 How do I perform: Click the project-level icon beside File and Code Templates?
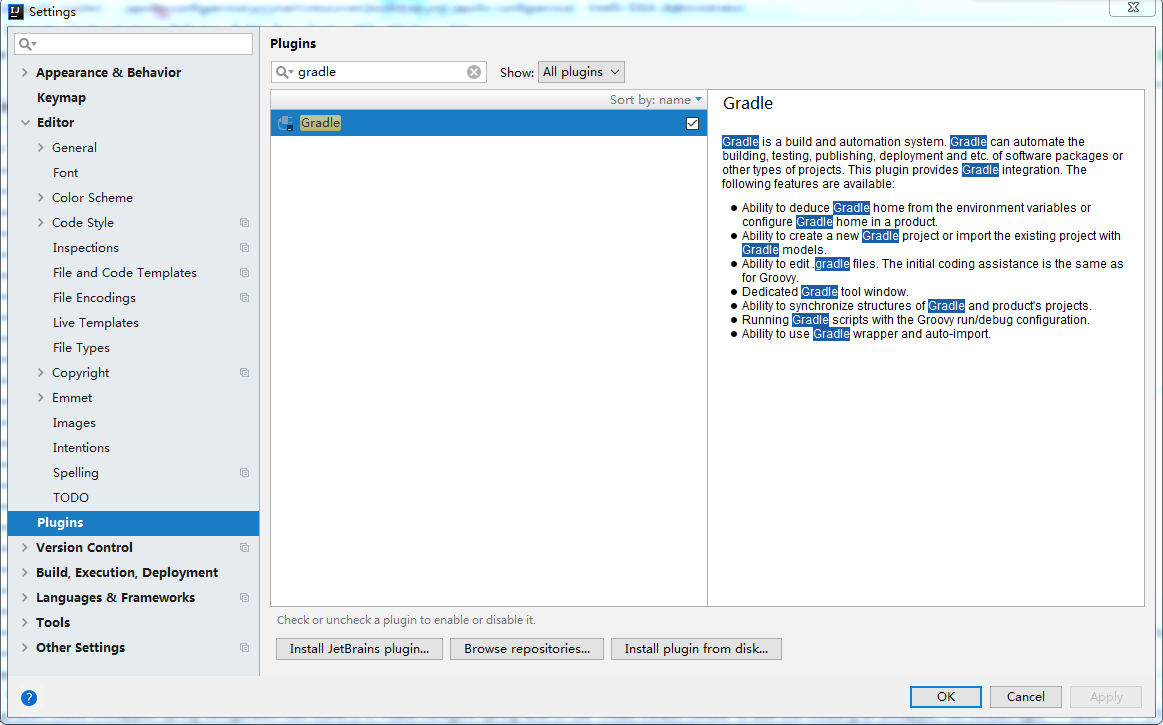click(x=245, y=273)
